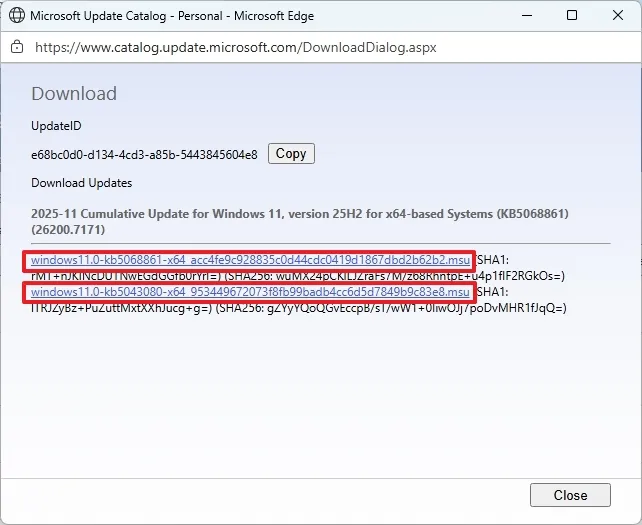The image size is (642, 525).
Task: Close the Edge window using X
Action: [x=618, y=16]
